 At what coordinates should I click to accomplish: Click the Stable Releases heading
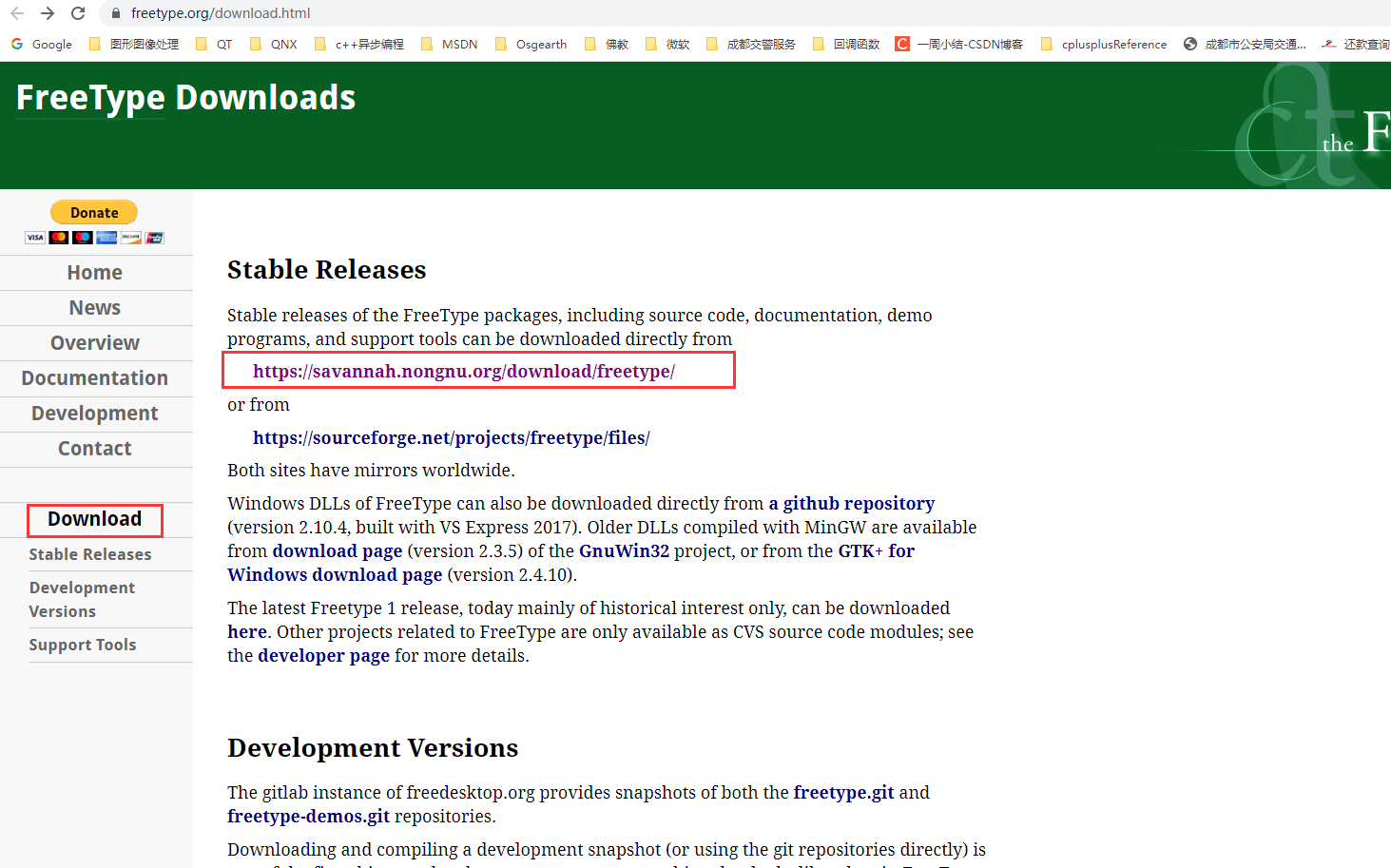click(326, 270)
